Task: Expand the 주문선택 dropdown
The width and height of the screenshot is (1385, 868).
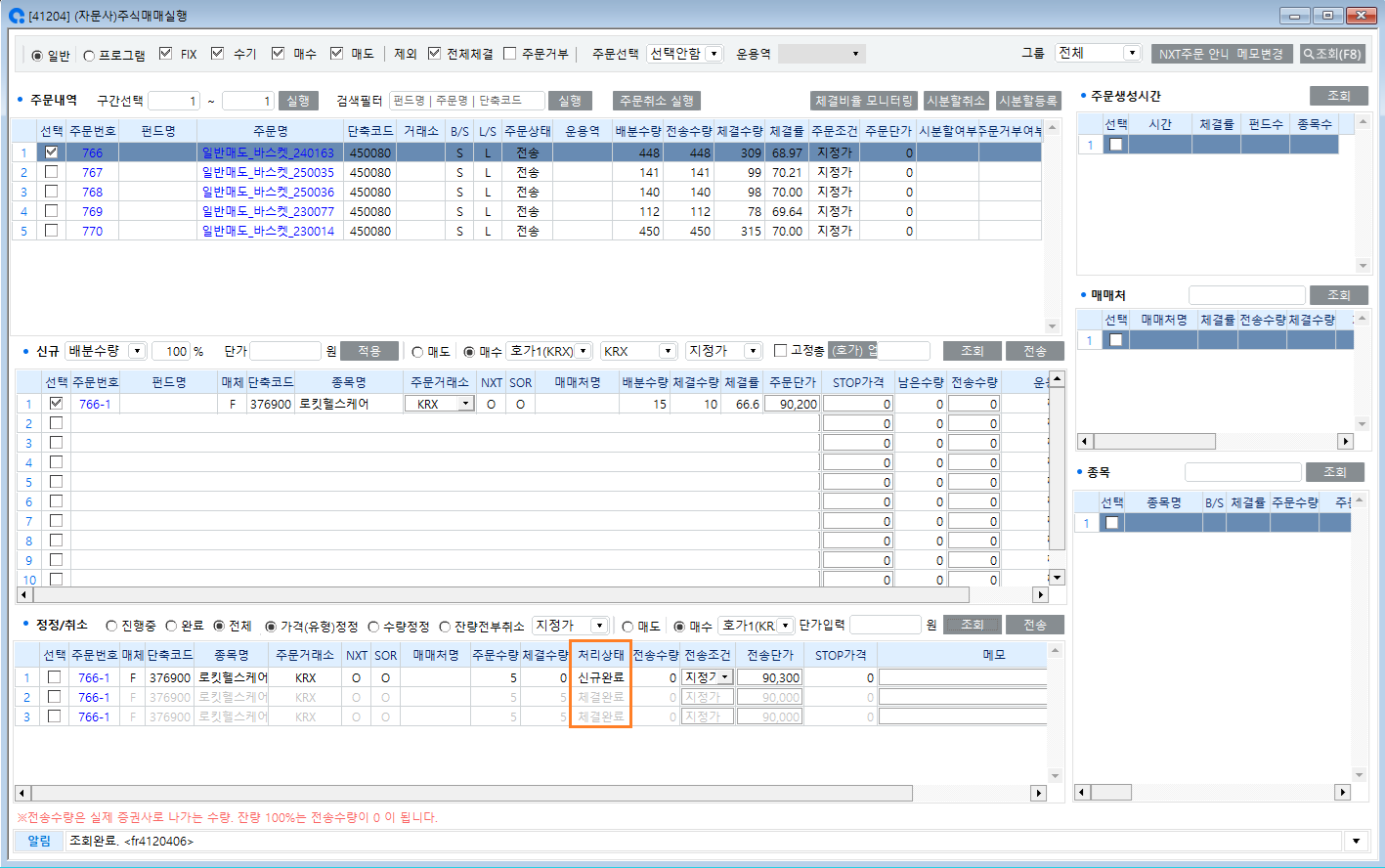Action: [x=714, y=54]
